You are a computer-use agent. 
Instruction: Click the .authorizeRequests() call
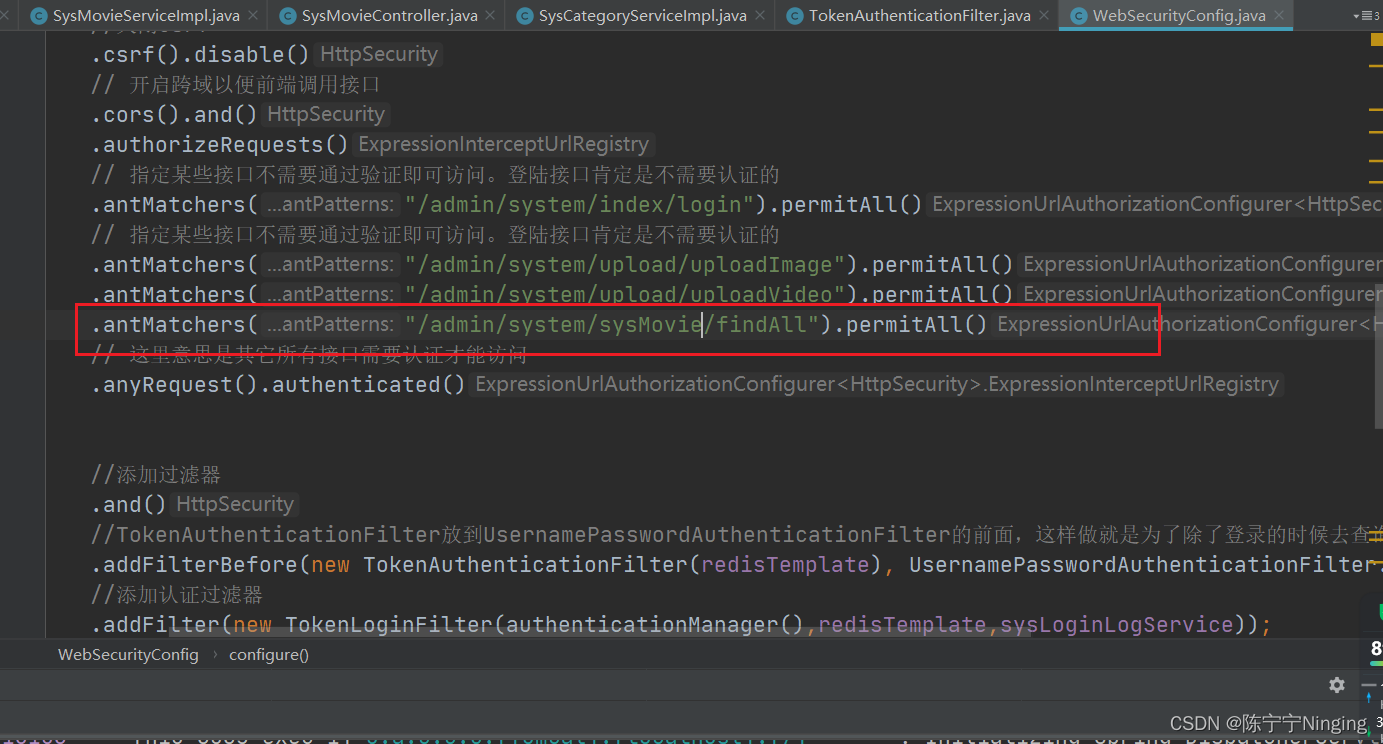(220, 145)
